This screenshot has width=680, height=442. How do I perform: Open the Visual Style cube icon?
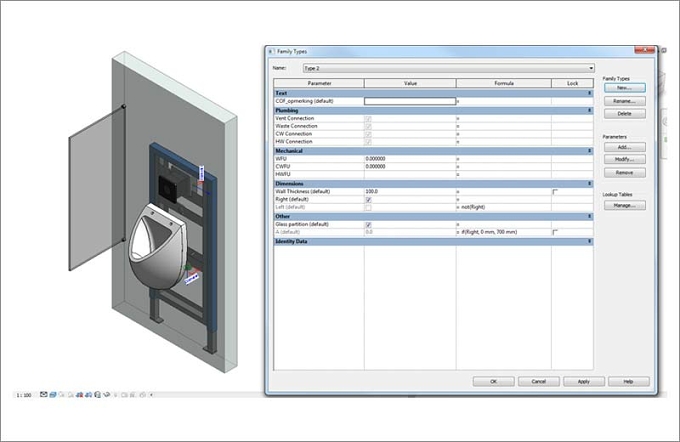(53, 395)
